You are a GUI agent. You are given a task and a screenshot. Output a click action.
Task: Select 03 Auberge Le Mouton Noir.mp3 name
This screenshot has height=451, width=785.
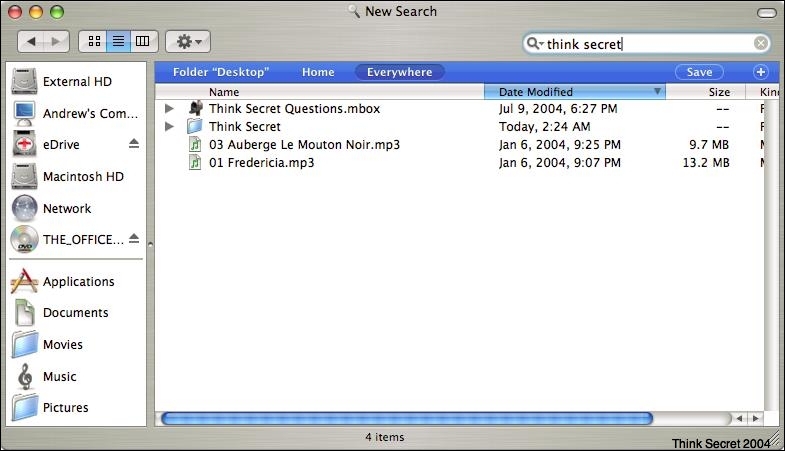pyautogui.click(x=304, y=145)
